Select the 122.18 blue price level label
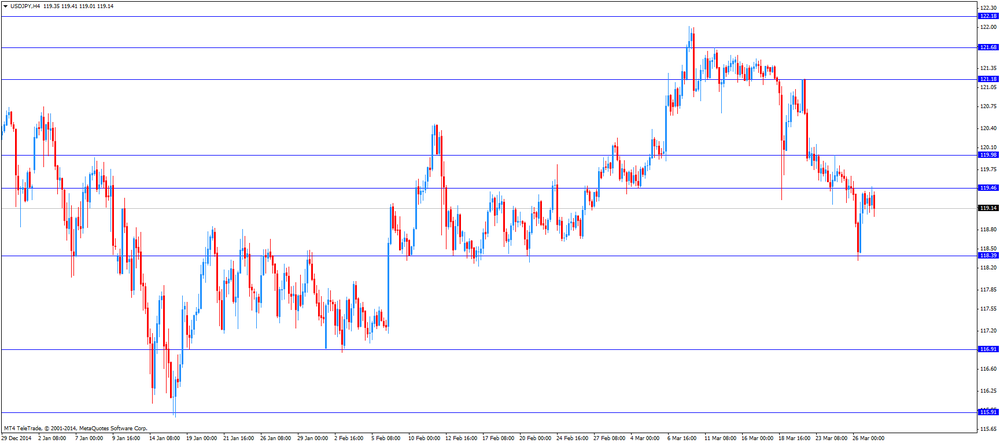The height and width of the screenshot is (443, 1000). click(988, 16)
